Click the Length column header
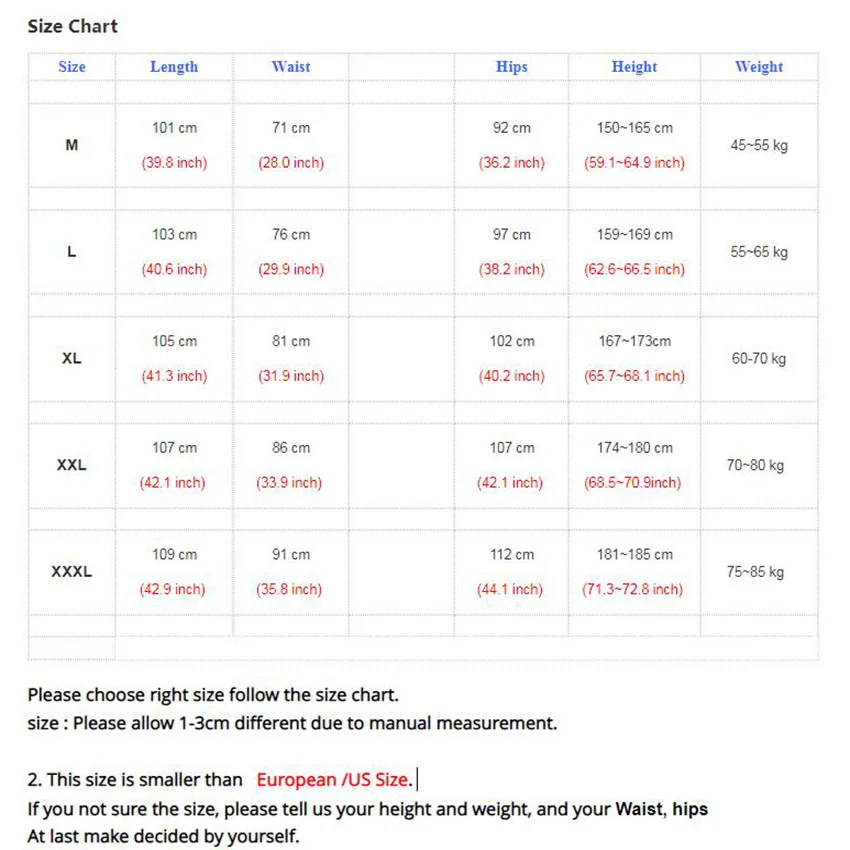Image resolution: width=850 pixels, height=850 pixels. [x=174, y=67]
